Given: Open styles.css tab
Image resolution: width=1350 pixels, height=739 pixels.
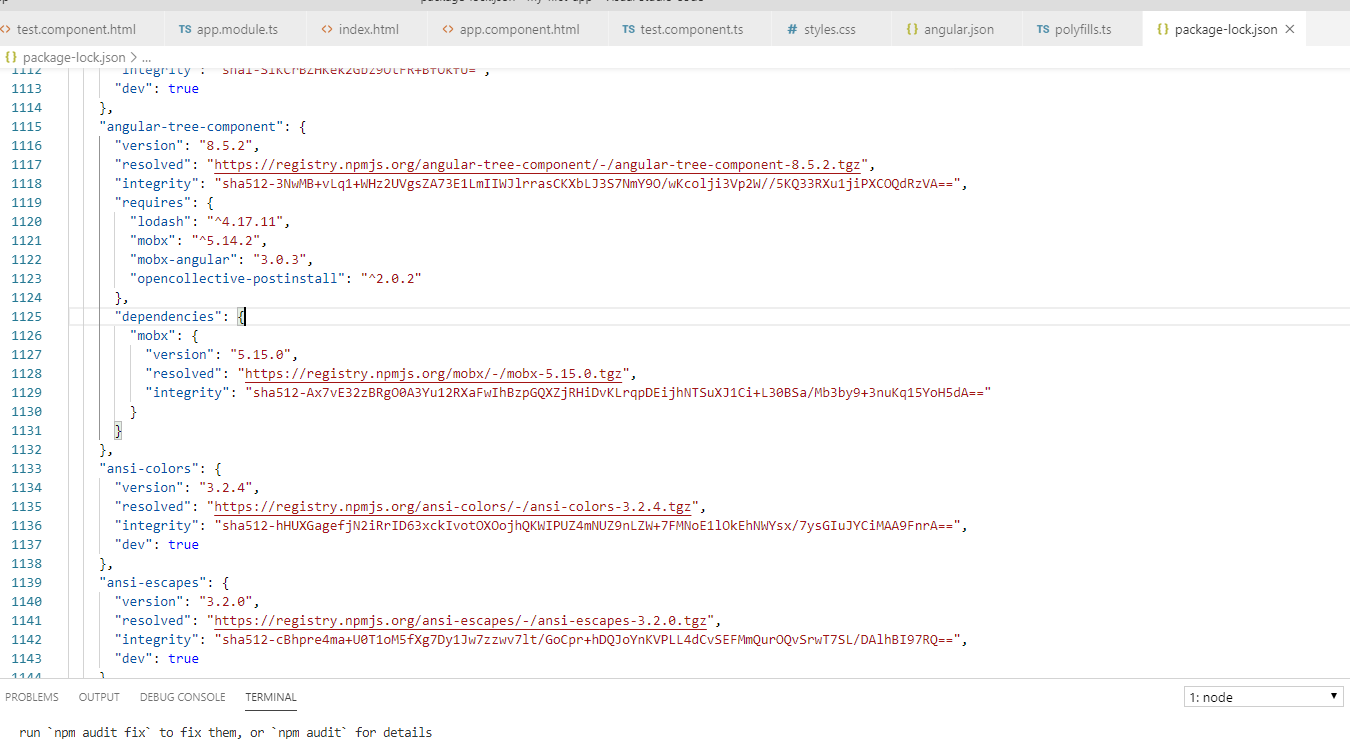Looking at the screenshot, I should click(829, 29).
